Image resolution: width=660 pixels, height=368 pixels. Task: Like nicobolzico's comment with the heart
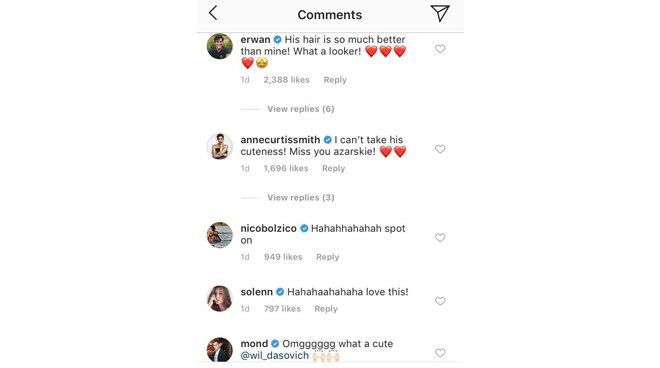click(x=440, y=237)
